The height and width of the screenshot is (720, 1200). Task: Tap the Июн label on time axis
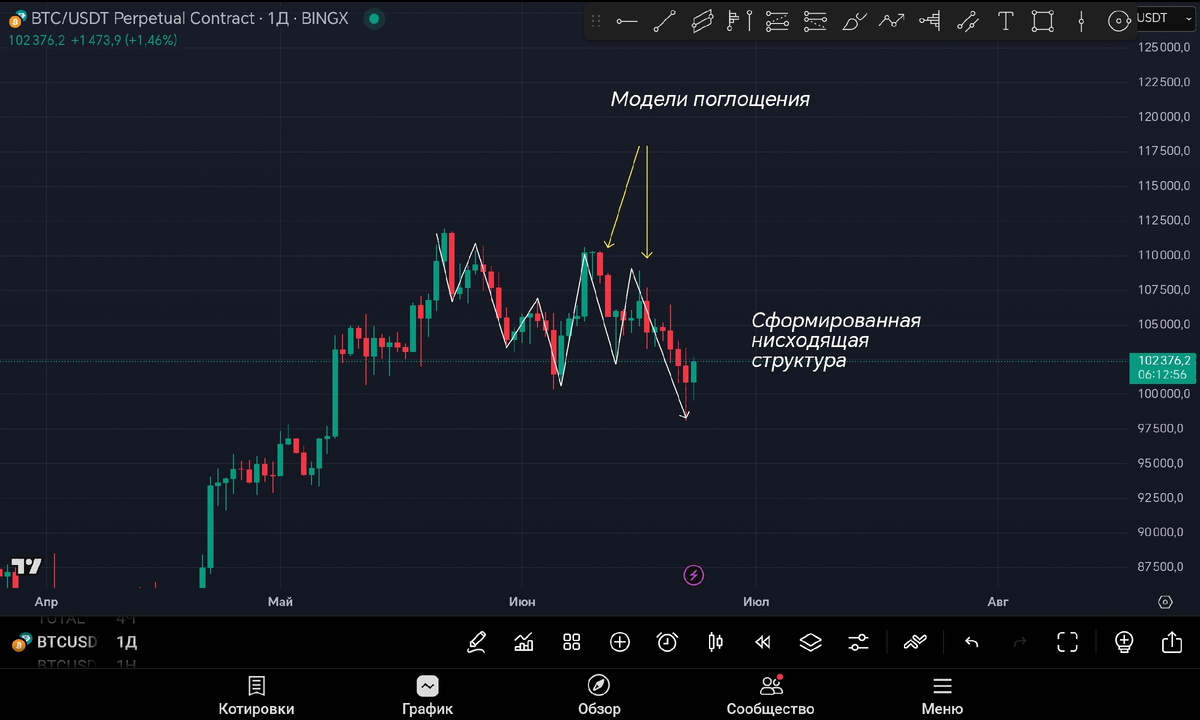coord(521,602)
